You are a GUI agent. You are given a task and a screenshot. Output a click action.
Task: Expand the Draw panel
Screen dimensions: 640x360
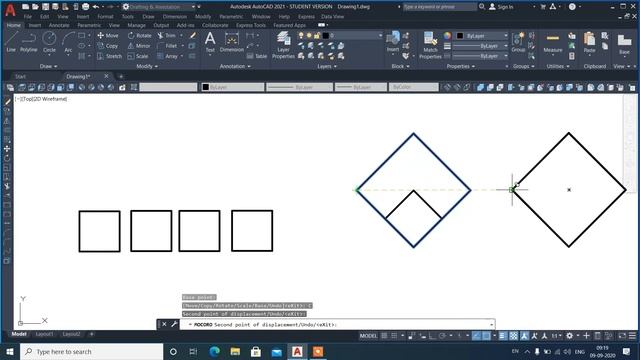pyautogui.click(x=48, y=66)
